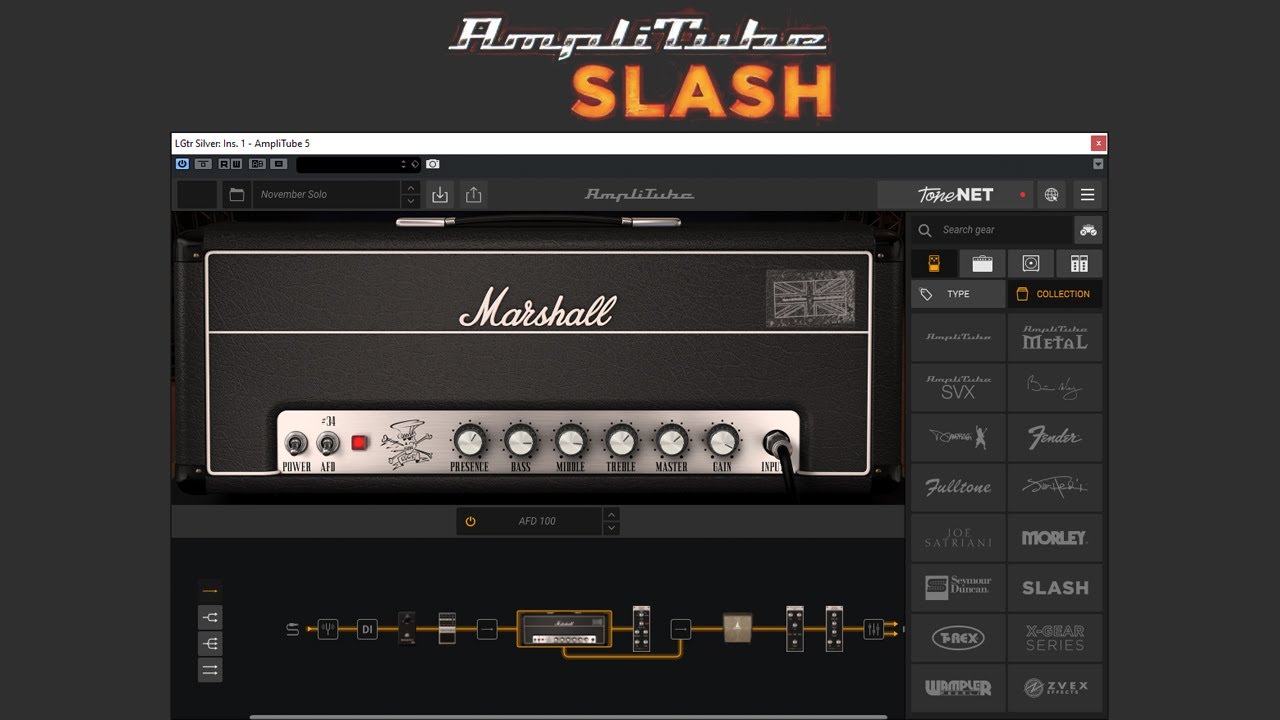Click the TREBLE knob

(x=621, y=440)
